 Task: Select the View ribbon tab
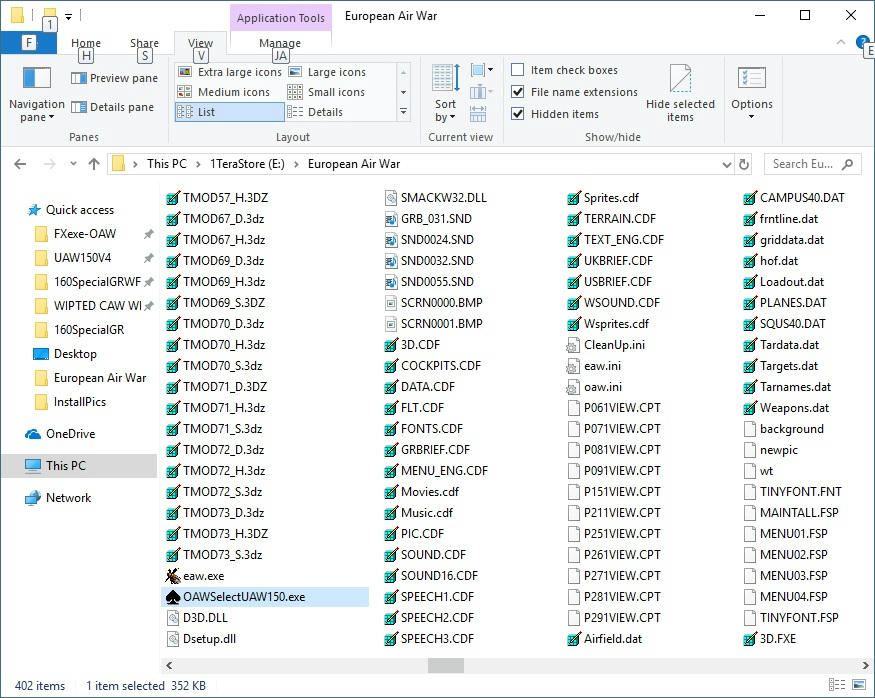click(200, 43)
